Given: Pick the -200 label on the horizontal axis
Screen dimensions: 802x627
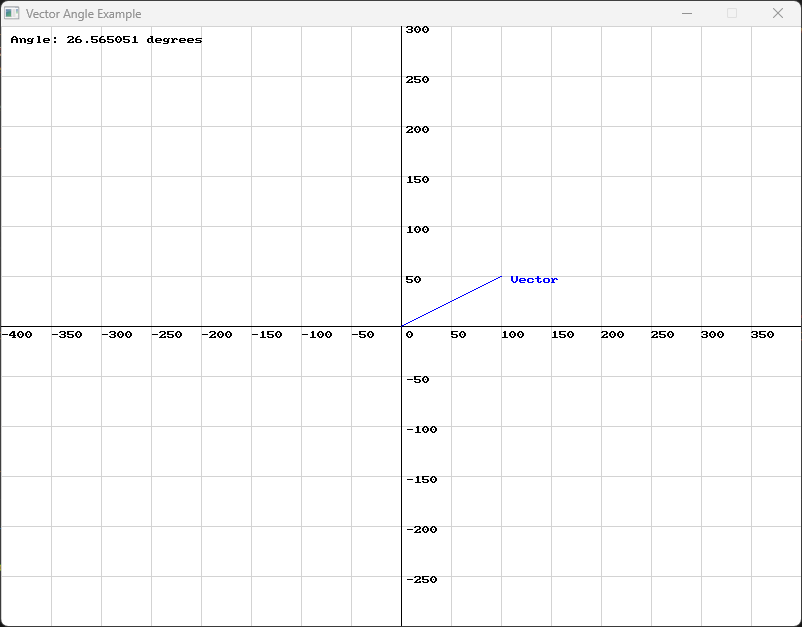Looking at the screenshot, I should (217, 335).
